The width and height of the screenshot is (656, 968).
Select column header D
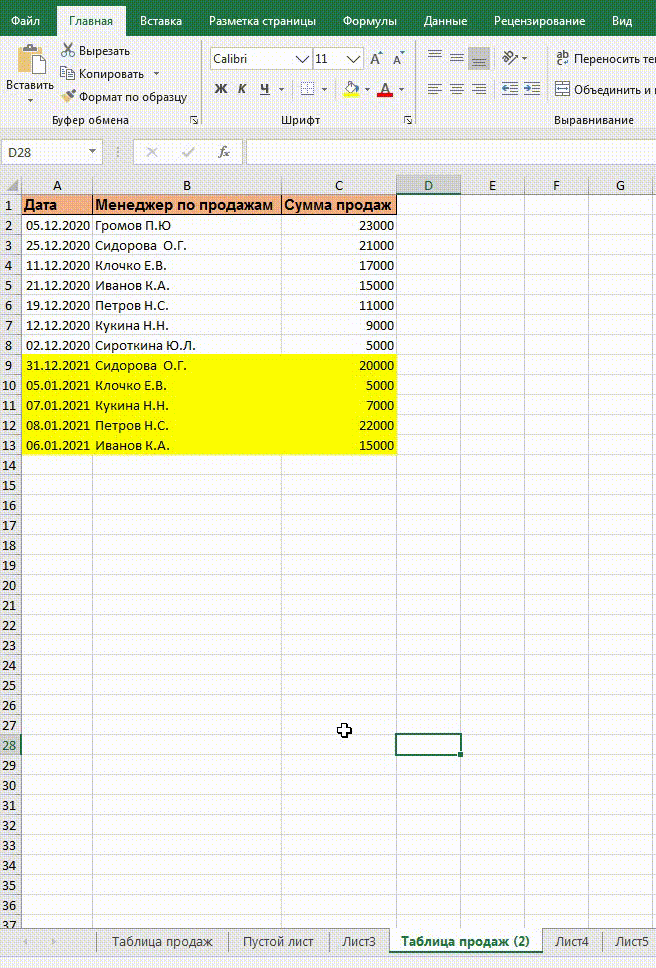428,185
